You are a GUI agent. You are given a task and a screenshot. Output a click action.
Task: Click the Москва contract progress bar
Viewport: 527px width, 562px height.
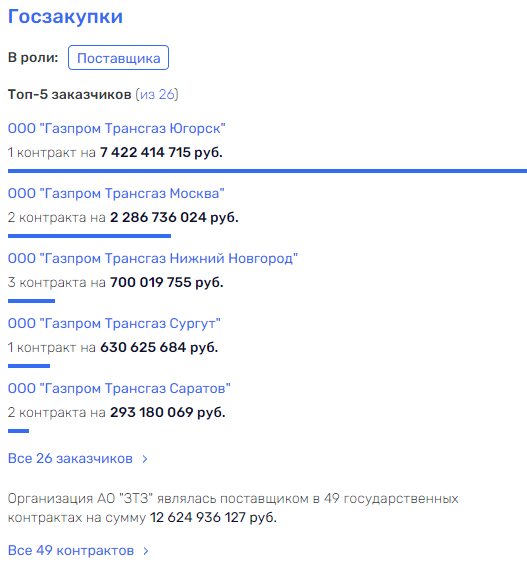tap(89, 236)
